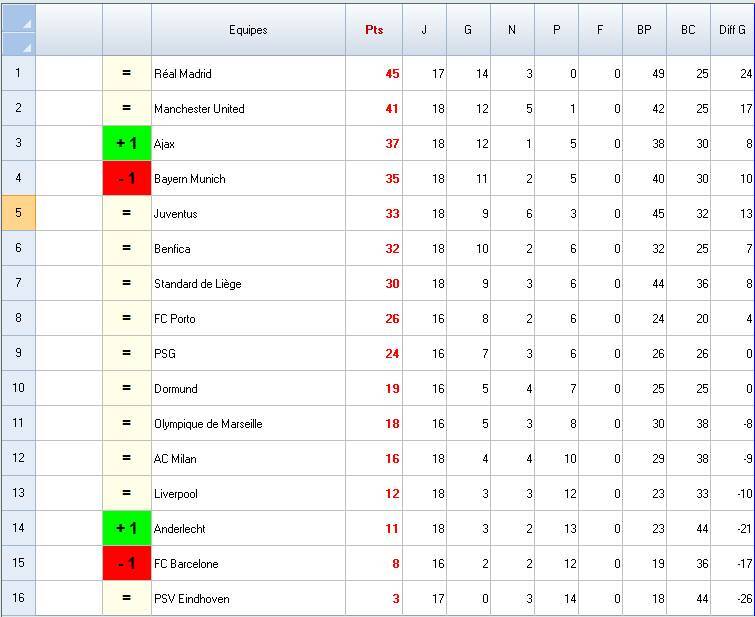Click the equals indicator beside Réal Madrid
Screen dimensions: 755x617
[127, 73]
